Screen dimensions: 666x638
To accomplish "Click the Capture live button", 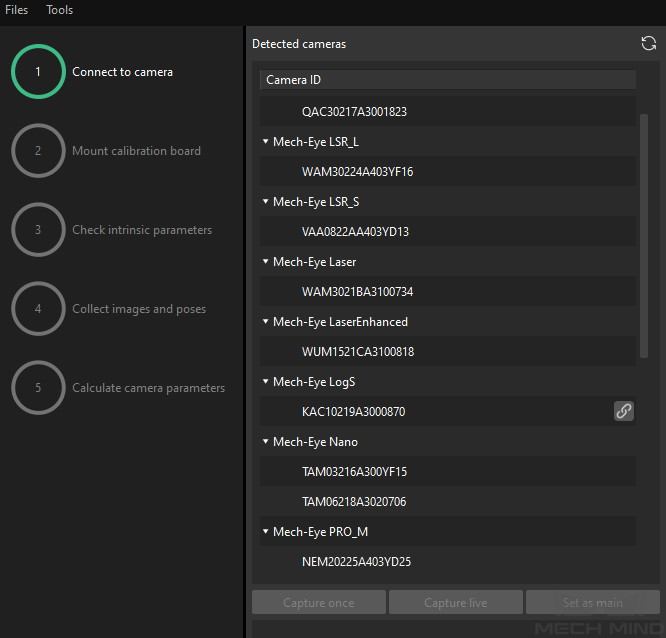I will coord(456,602).
